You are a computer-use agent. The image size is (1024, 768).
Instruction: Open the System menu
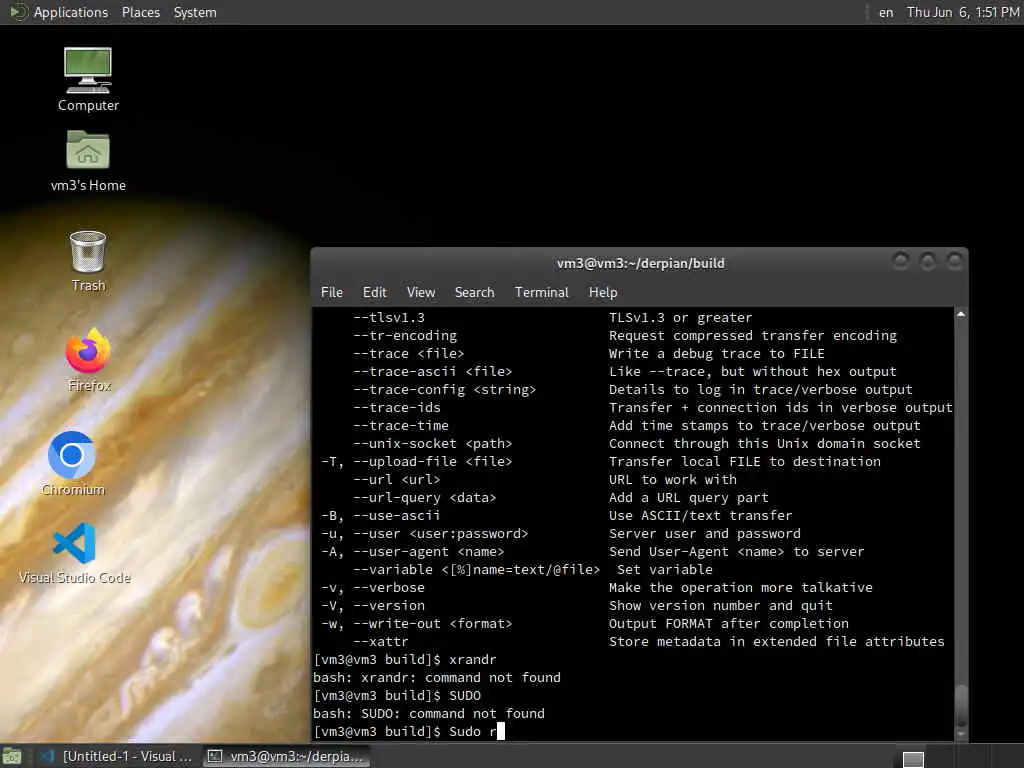coord(195,12)
